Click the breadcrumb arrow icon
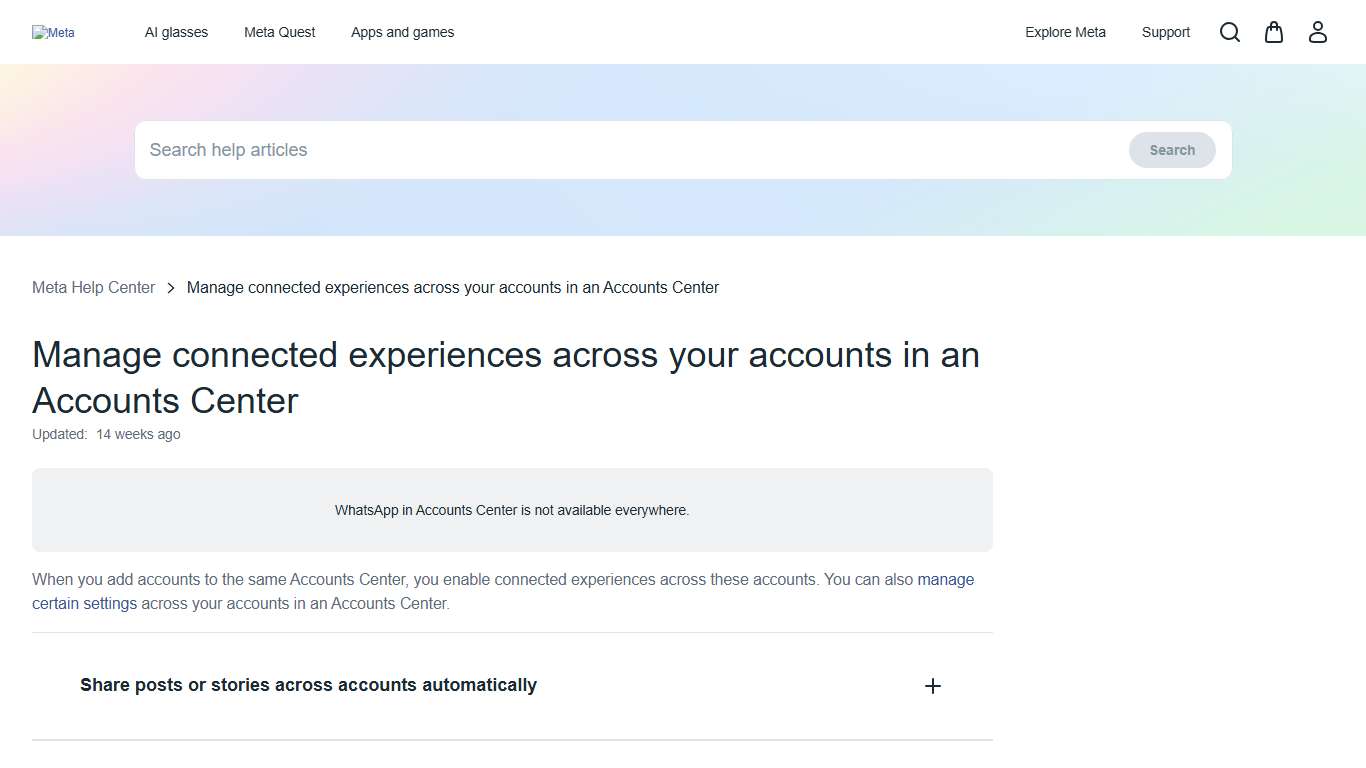The height and width of the screenshot is (768, 1366). [171, 287]
